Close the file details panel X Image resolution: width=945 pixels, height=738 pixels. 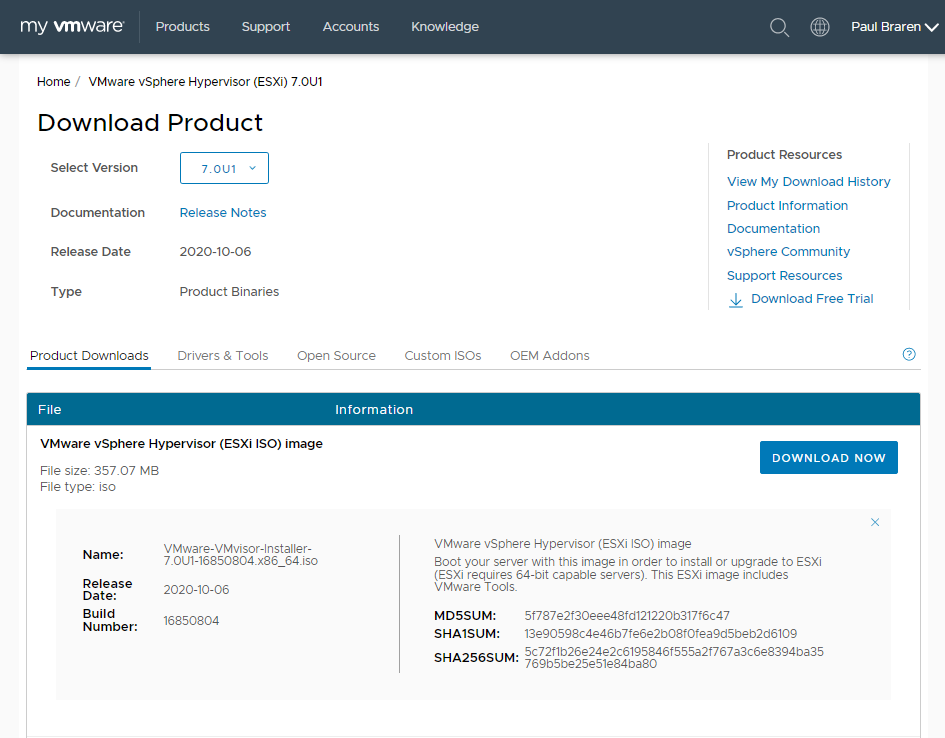coord(875,522)
